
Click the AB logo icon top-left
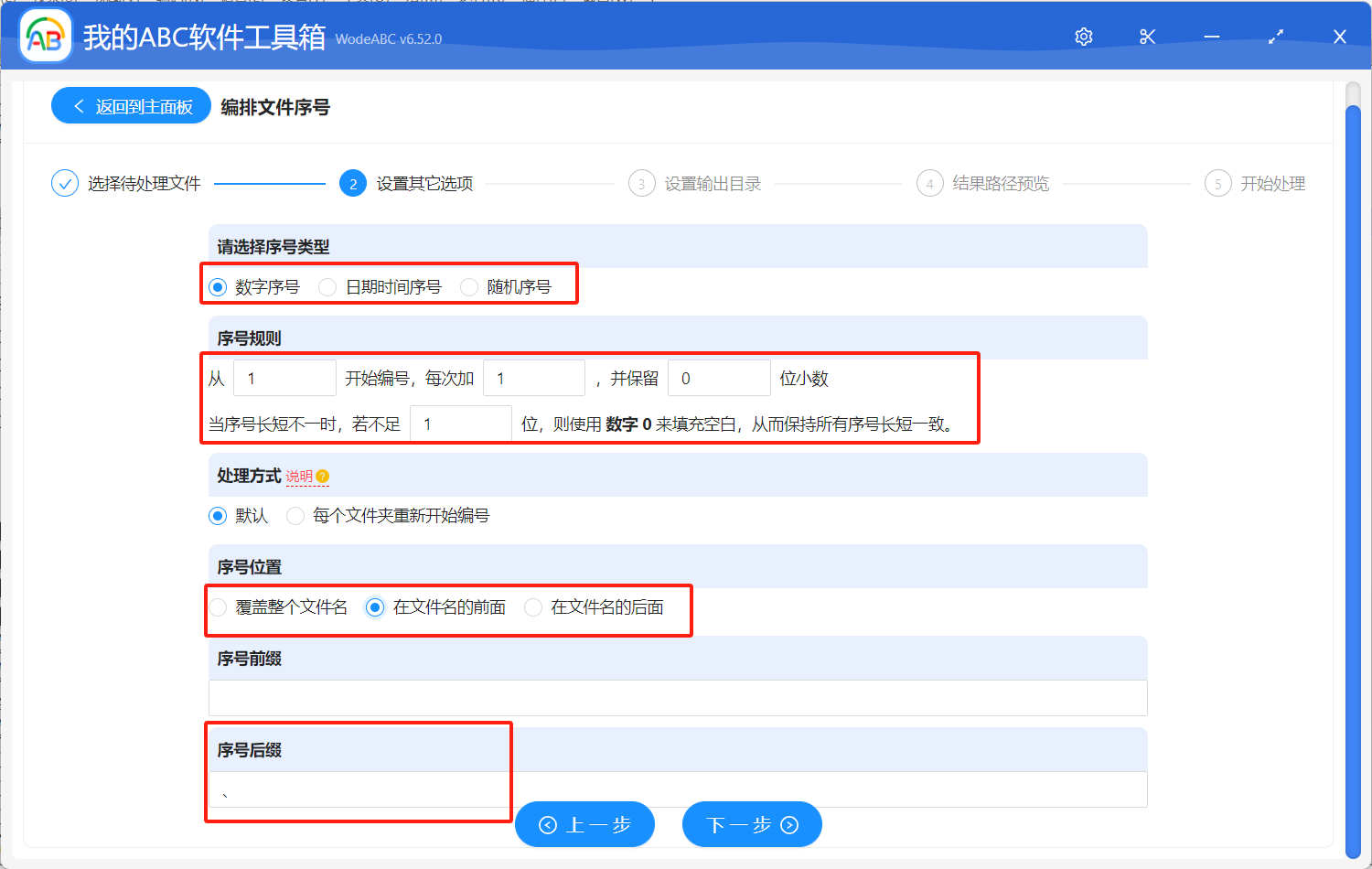(x=45, y=37)
